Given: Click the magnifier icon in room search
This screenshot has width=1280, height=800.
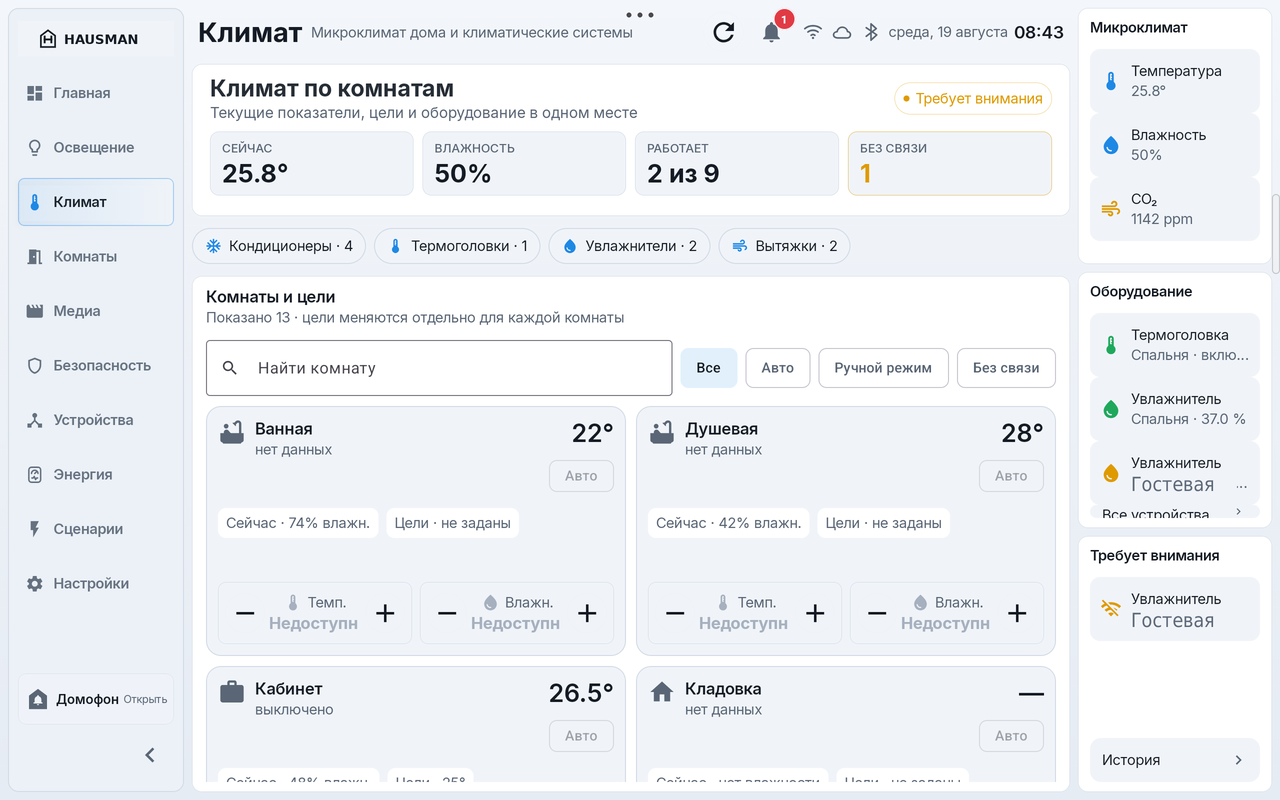Looking at the screenshot, I should [230, 368].
